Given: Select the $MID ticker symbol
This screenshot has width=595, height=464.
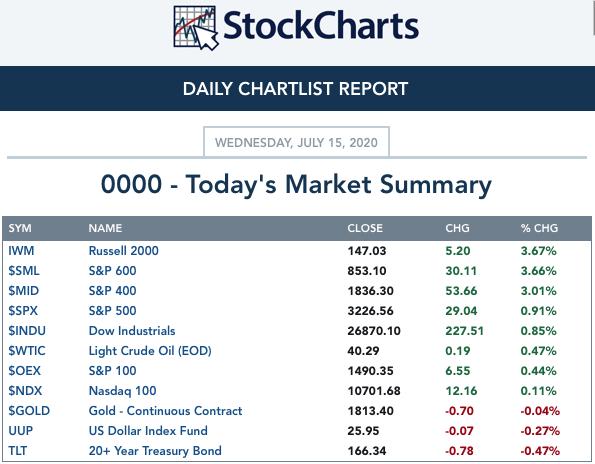Looking at the screenshot, I should tap(24, 291).
